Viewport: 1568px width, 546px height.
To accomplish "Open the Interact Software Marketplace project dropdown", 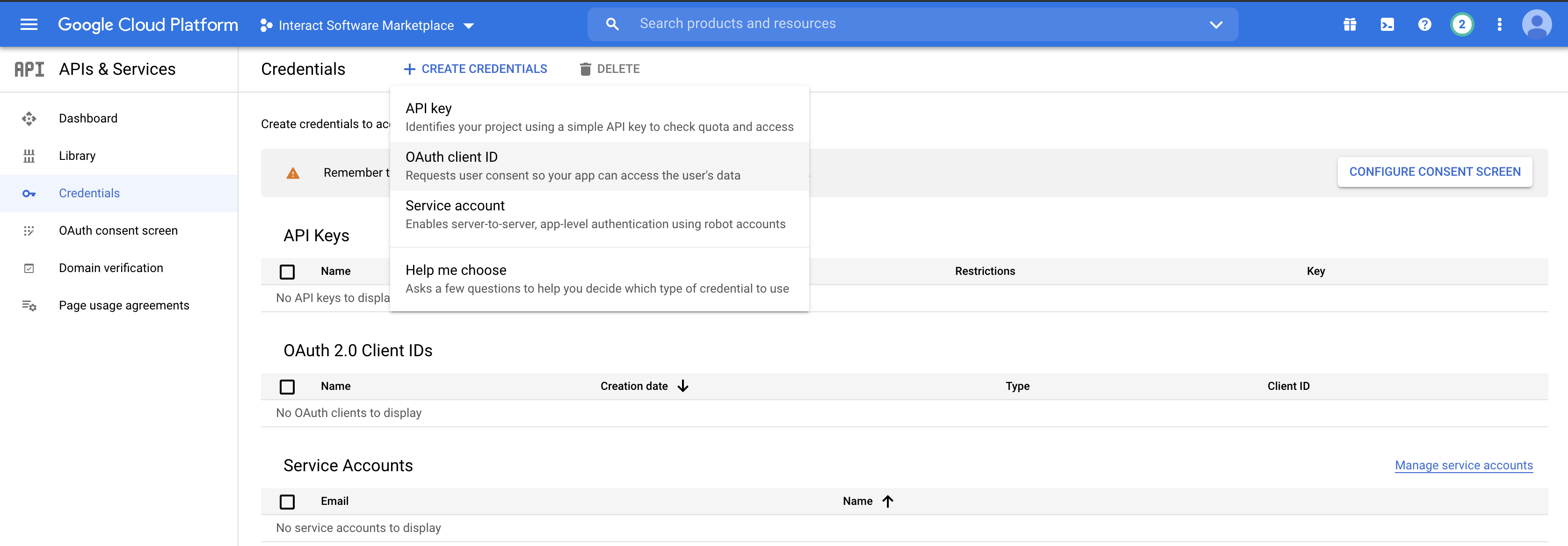I will (367, 26).
